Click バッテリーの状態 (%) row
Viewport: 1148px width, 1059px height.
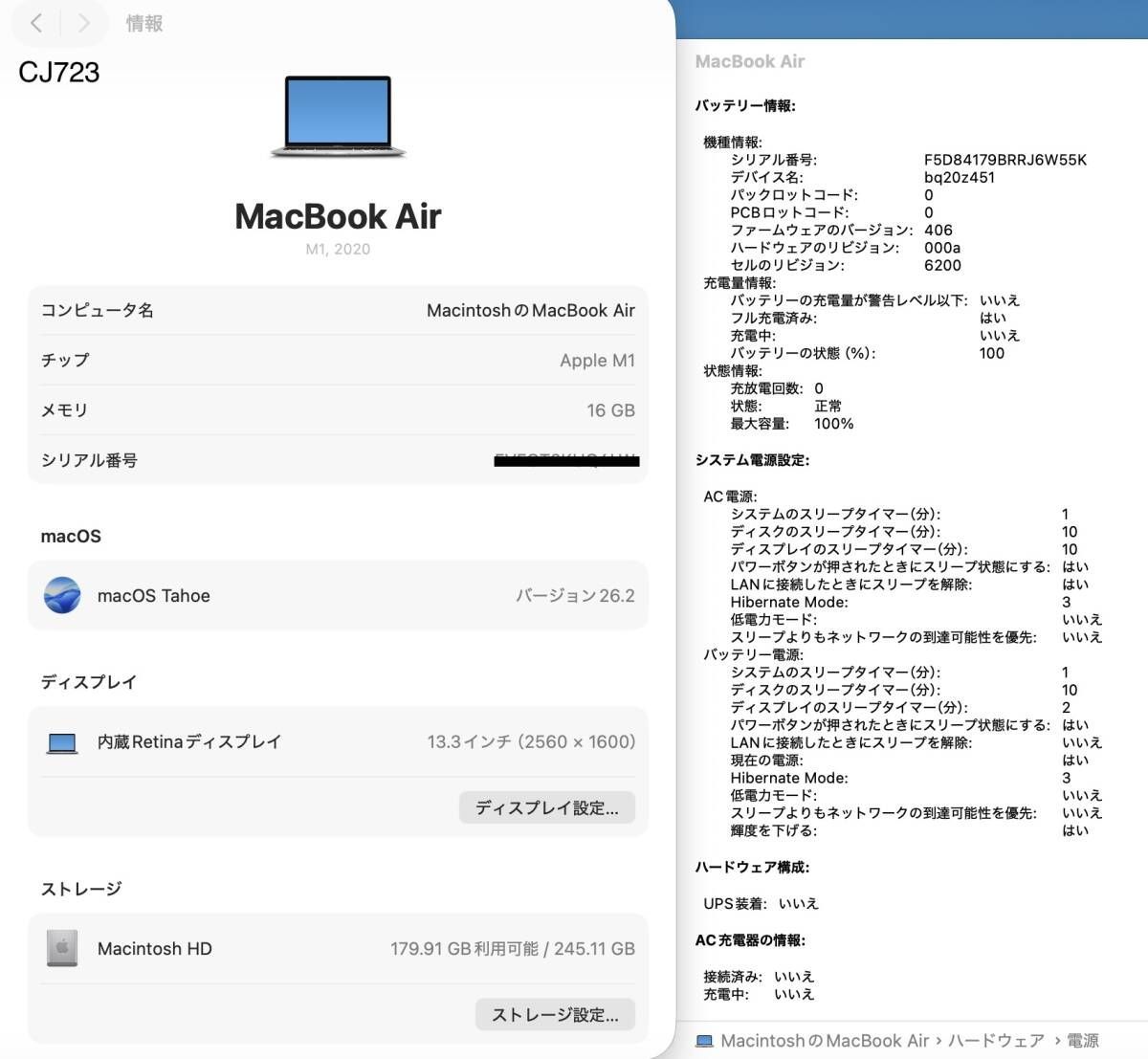point(868,353)
